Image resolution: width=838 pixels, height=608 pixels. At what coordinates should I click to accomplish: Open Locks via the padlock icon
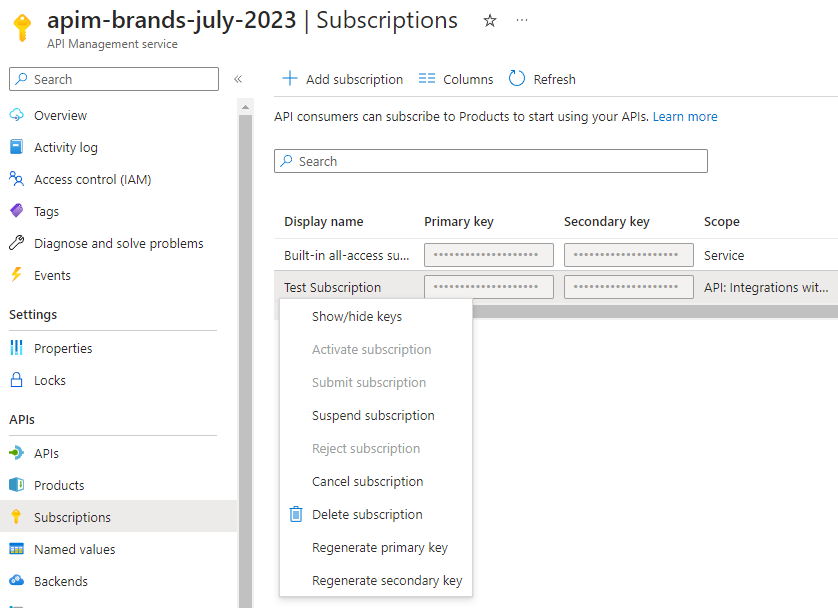pyautogui.click(x=17, y=380)
